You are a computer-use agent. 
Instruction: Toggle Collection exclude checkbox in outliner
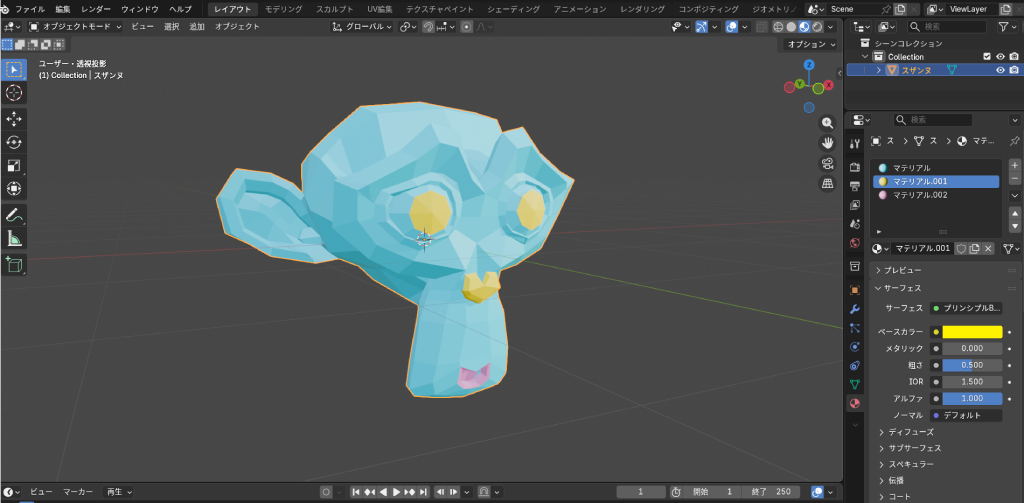click(987, 57)
